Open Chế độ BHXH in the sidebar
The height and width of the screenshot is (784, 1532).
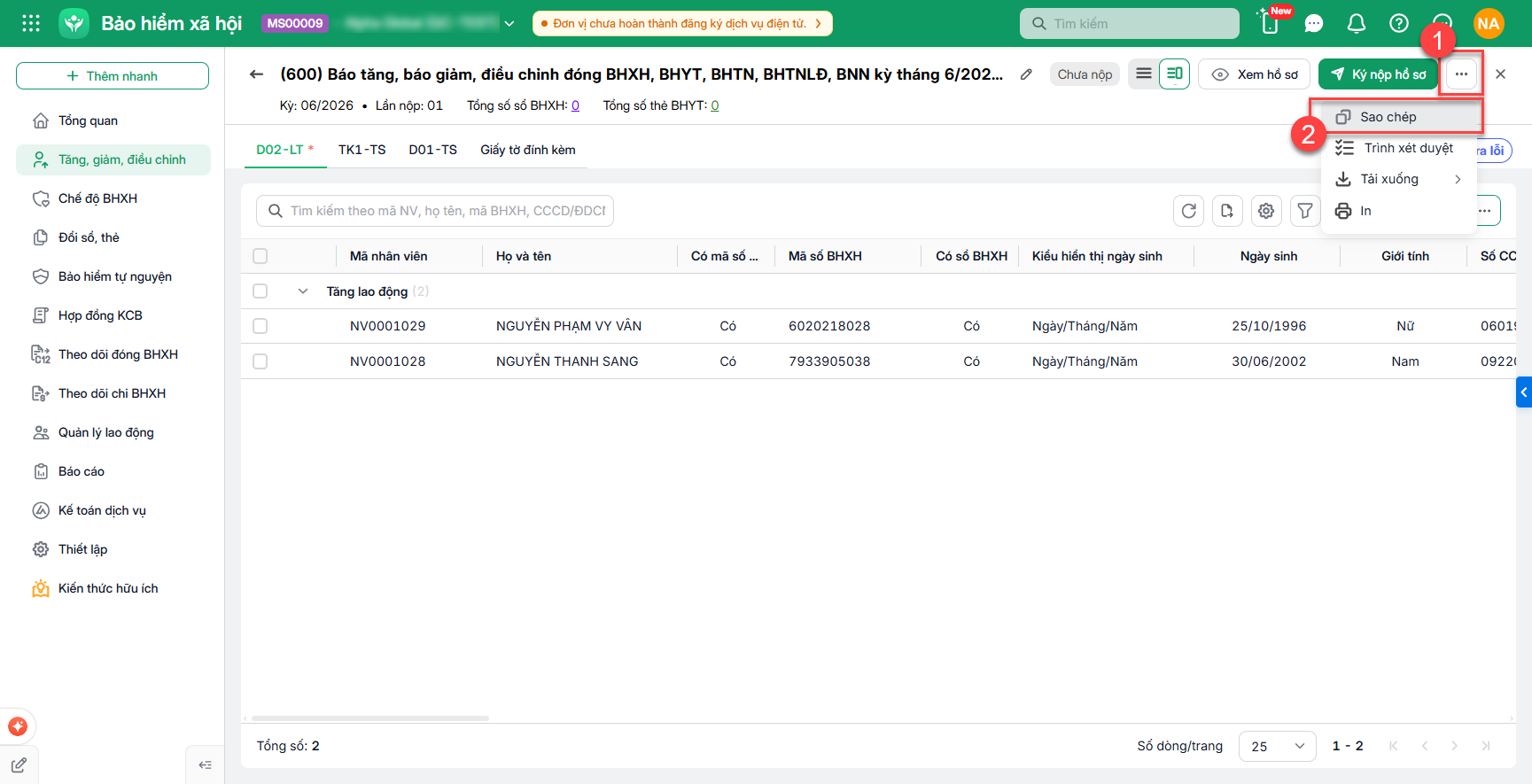click(113, 198)
